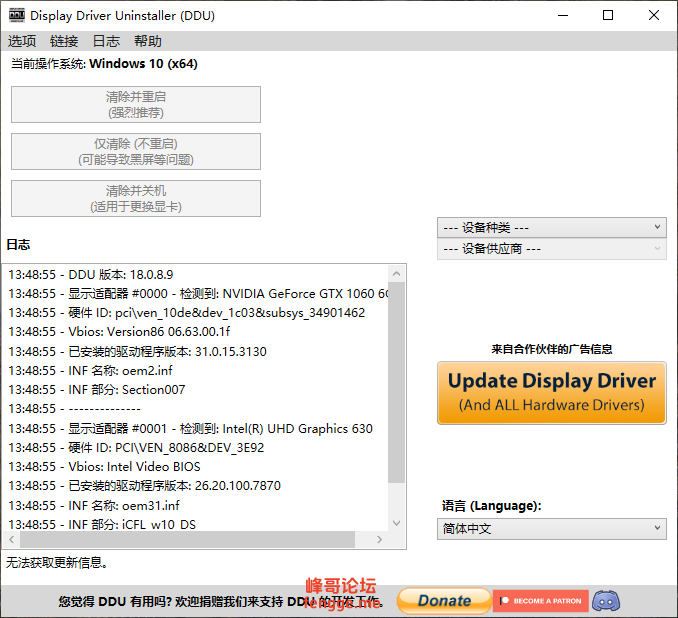Close the DDU window
This screenshot has width=678, height=618.
click(654, 15)
